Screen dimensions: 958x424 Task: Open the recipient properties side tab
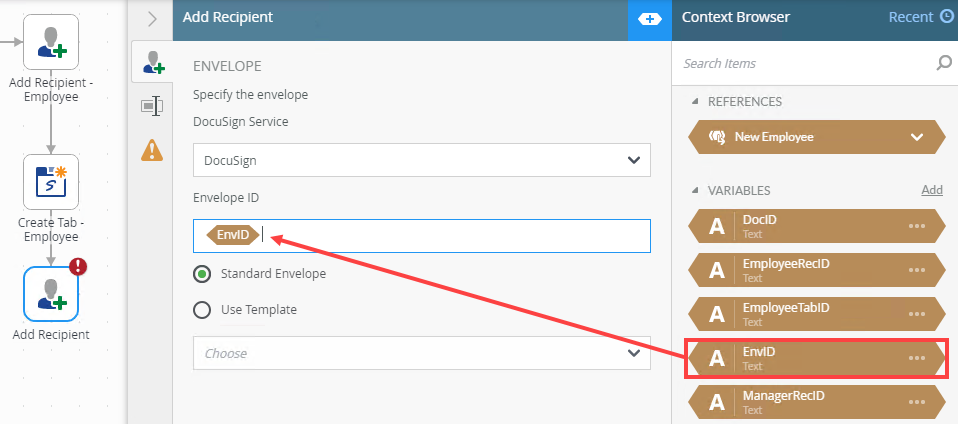153,63
